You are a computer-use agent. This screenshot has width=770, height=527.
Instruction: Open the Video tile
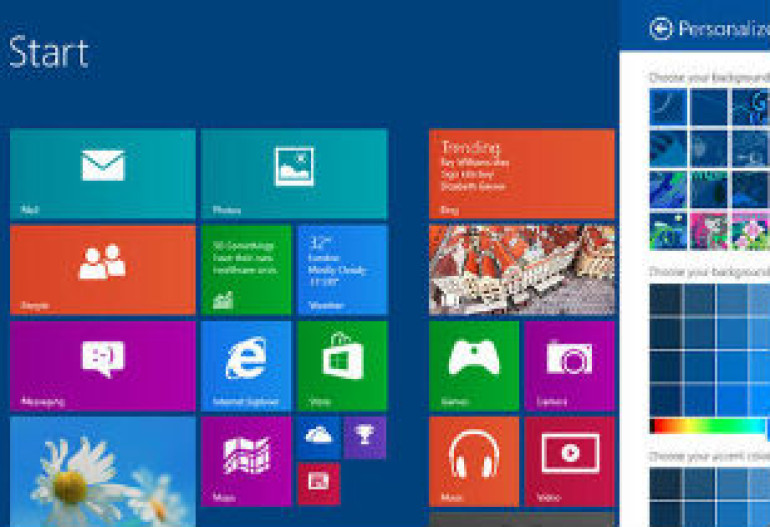point(570,462)
